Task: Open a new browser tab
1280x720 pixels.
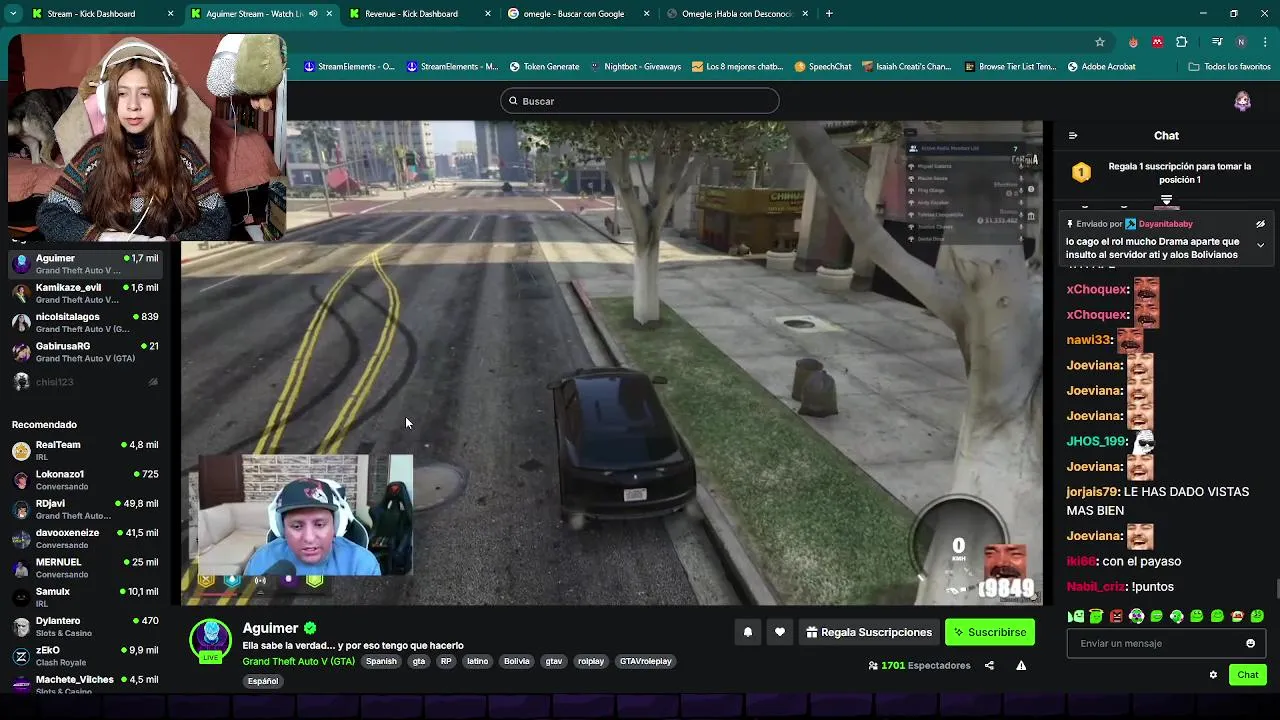Action: click(x=829, y=14)
